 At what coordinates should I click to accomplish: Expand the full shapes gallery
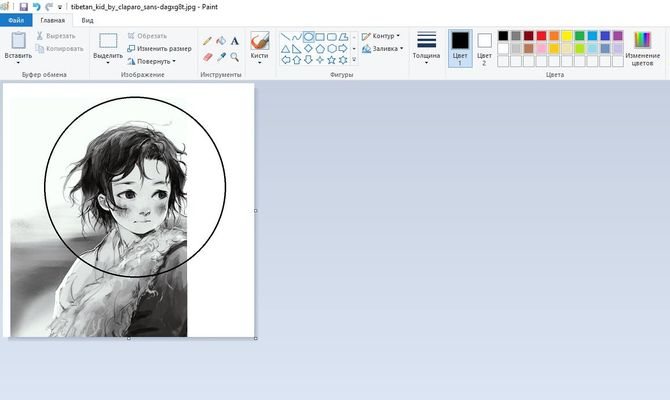click(x=354, y=60)
